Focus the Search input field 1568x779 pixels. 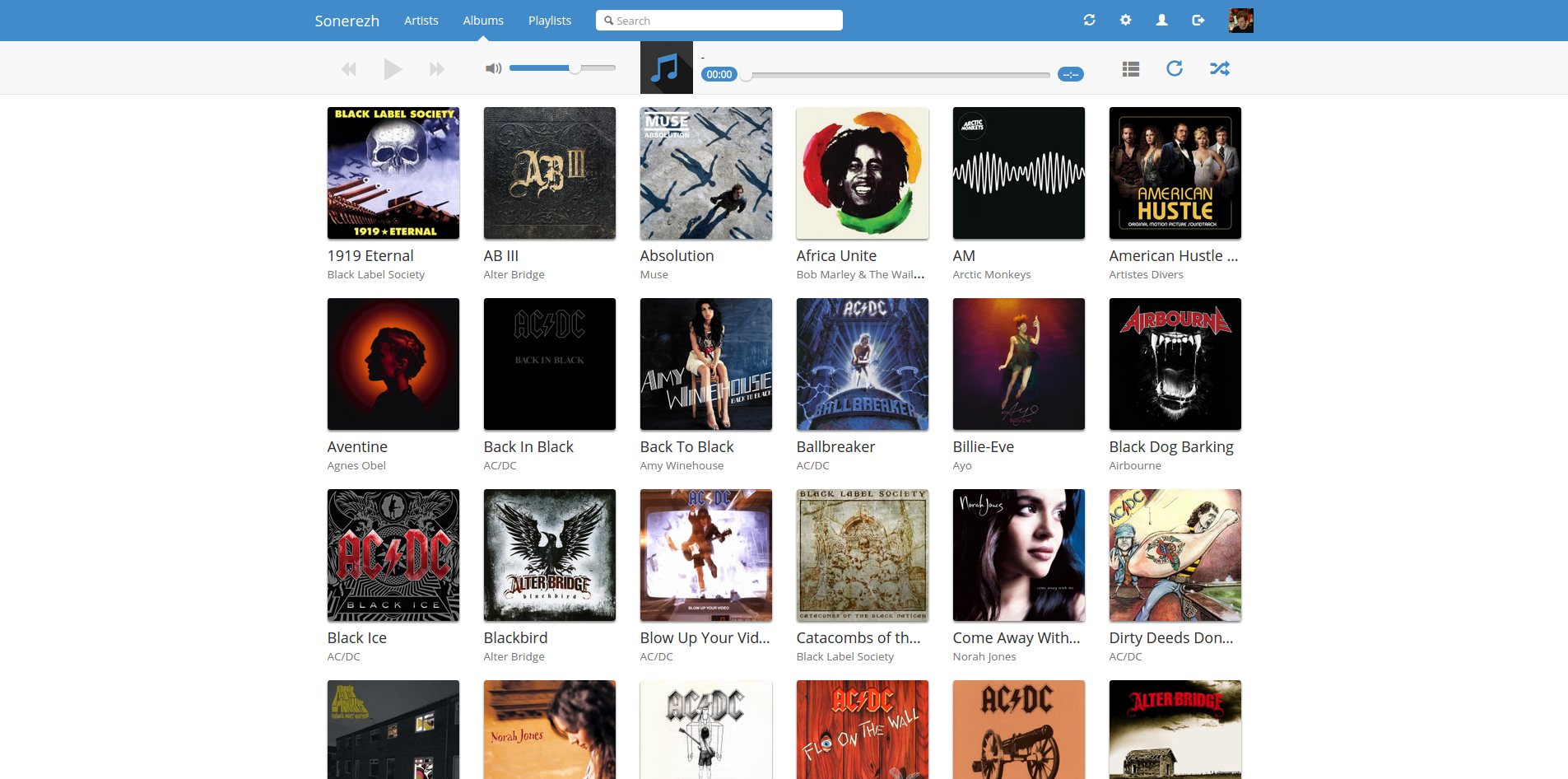click(719, 21)
